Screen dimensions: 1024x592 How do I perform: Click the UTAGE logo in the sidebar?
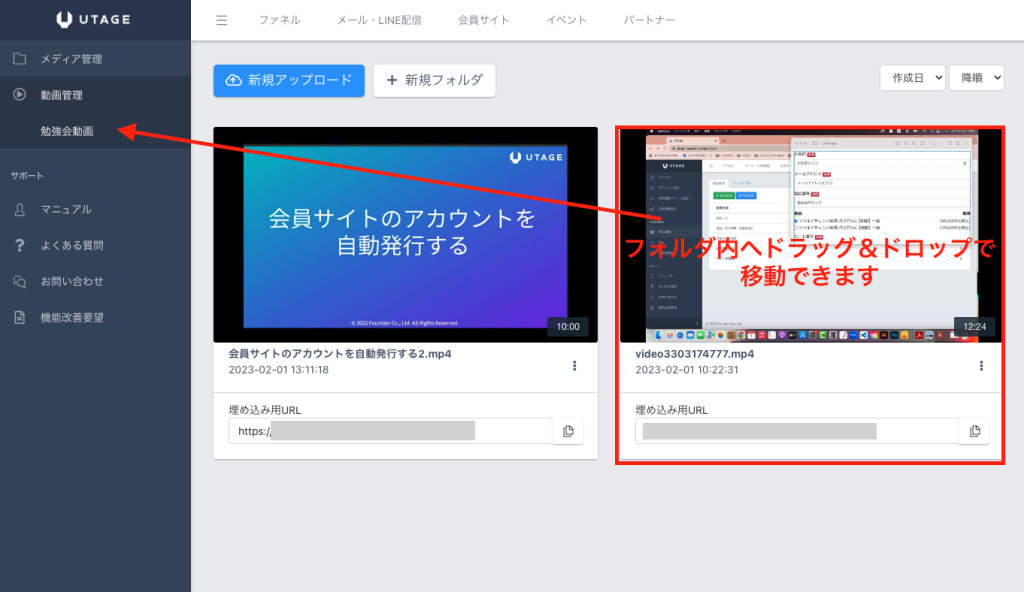click(95, 20)
